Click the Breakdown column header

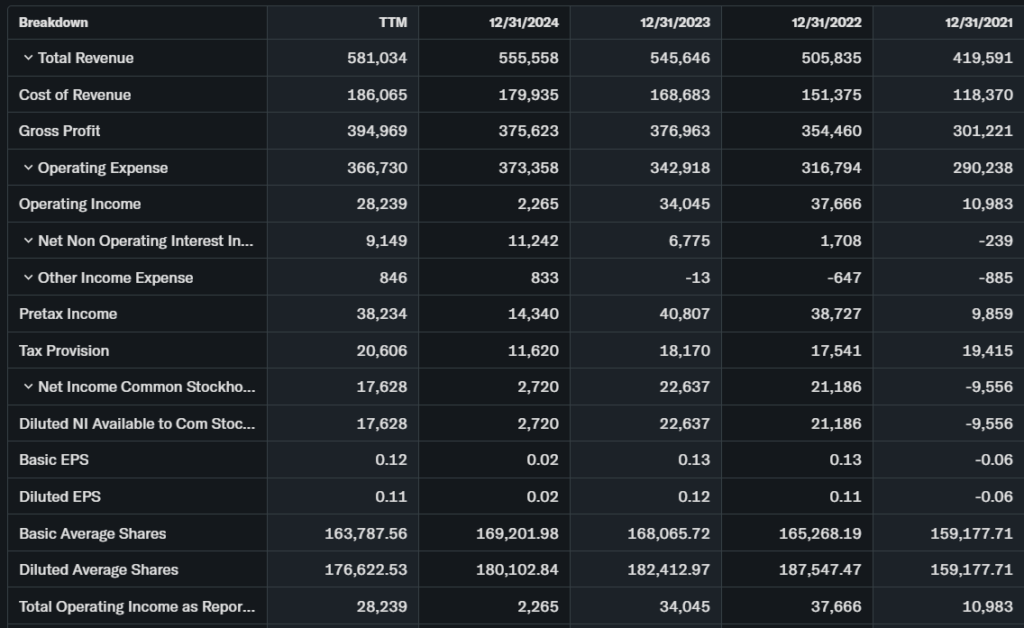click(53, 22)
